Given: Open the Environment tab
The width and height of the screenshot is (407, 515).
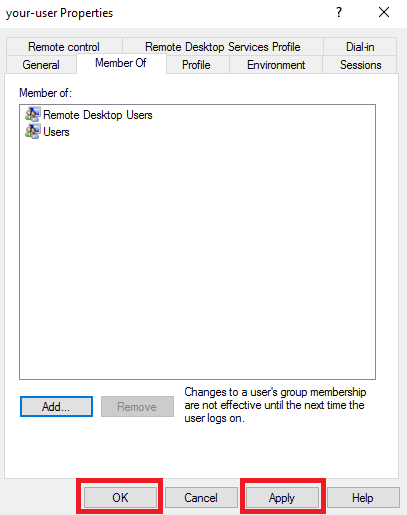Looking at the screenshot, I should pyautogui.click(x=276, y=65).
